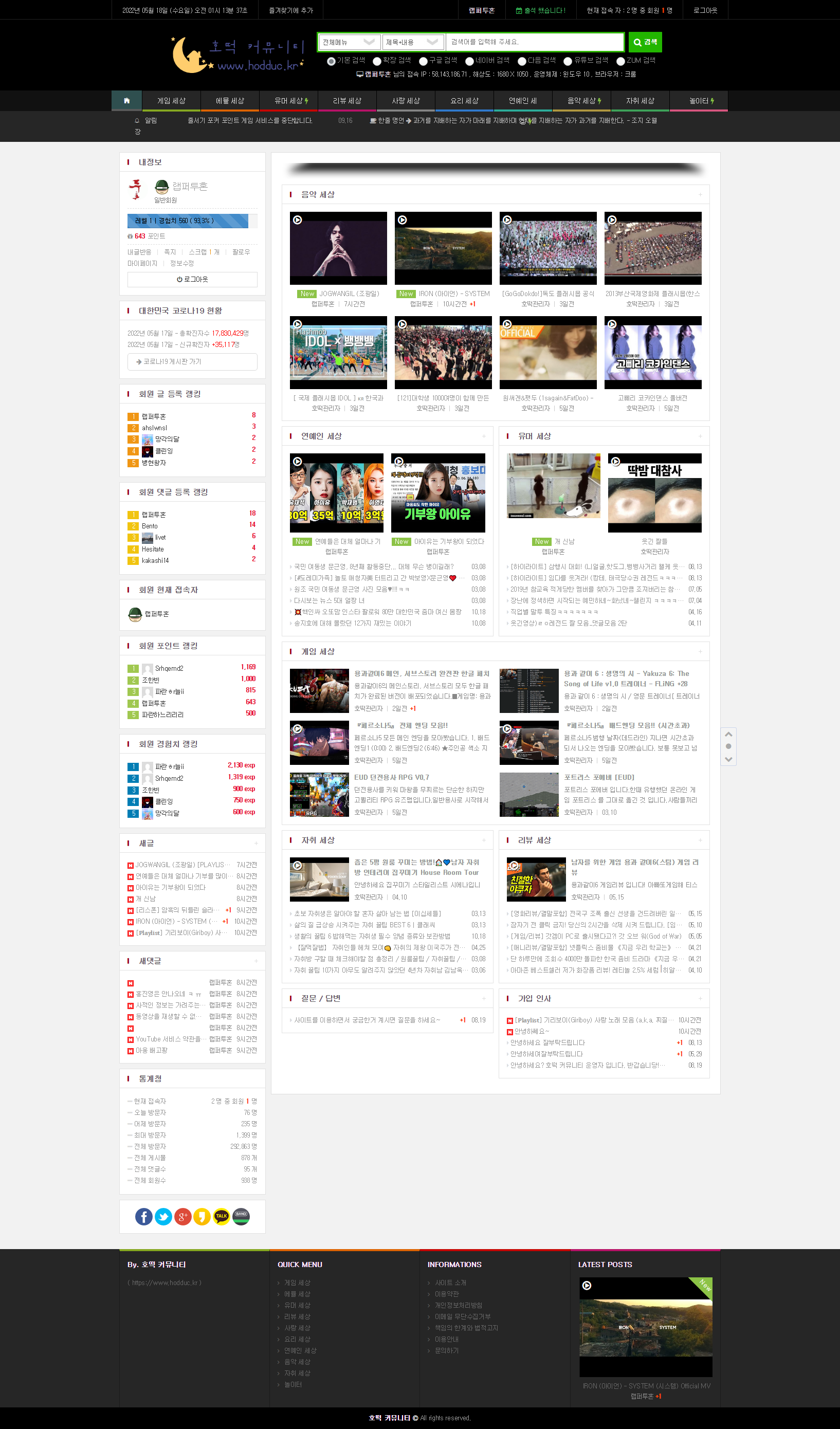Play IRON SYSTEM video in LATEST POSTS via play icon
This screenshot has height=1429, width=840.
pyautogui.click(x=587, y=1286)
